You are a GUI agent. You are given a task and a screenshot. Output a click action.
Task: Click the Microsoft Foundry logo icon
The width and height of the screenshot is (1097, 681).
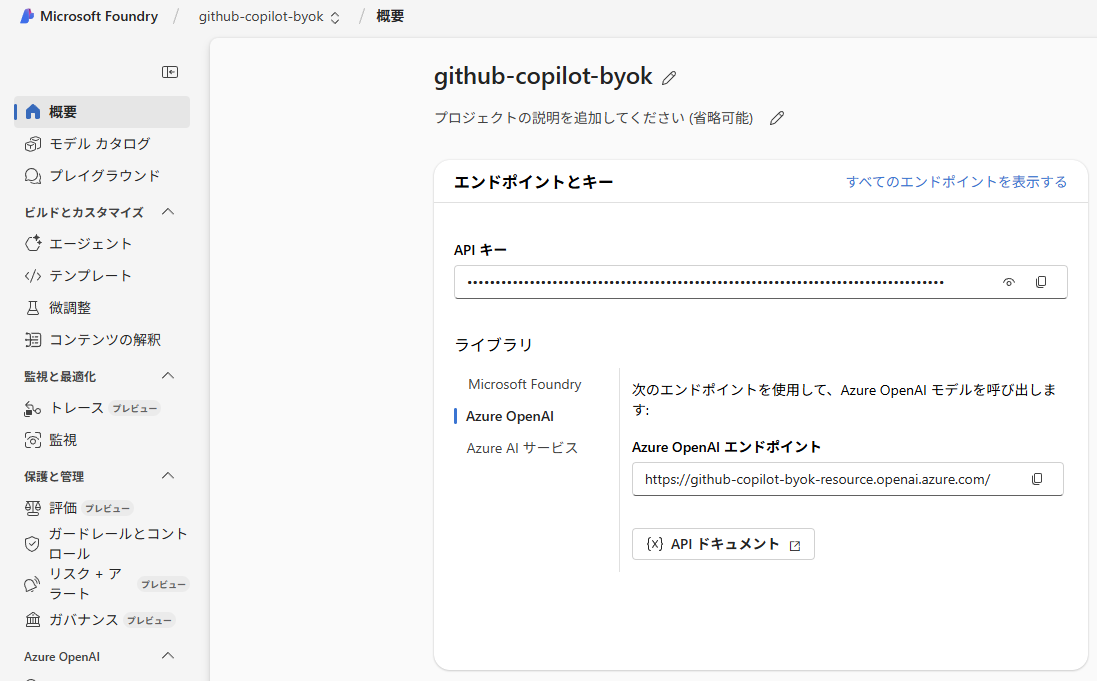27,16
